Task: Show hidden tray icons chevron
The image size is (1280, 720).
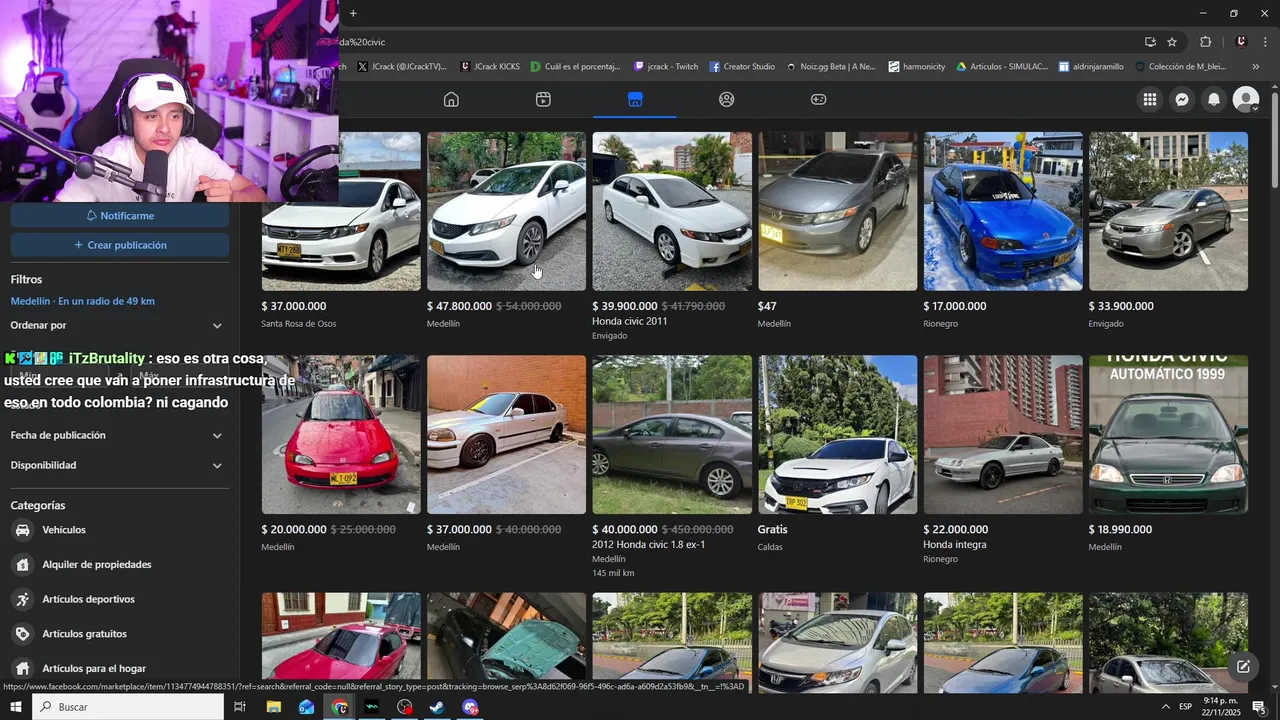Action: [1165, 707]
